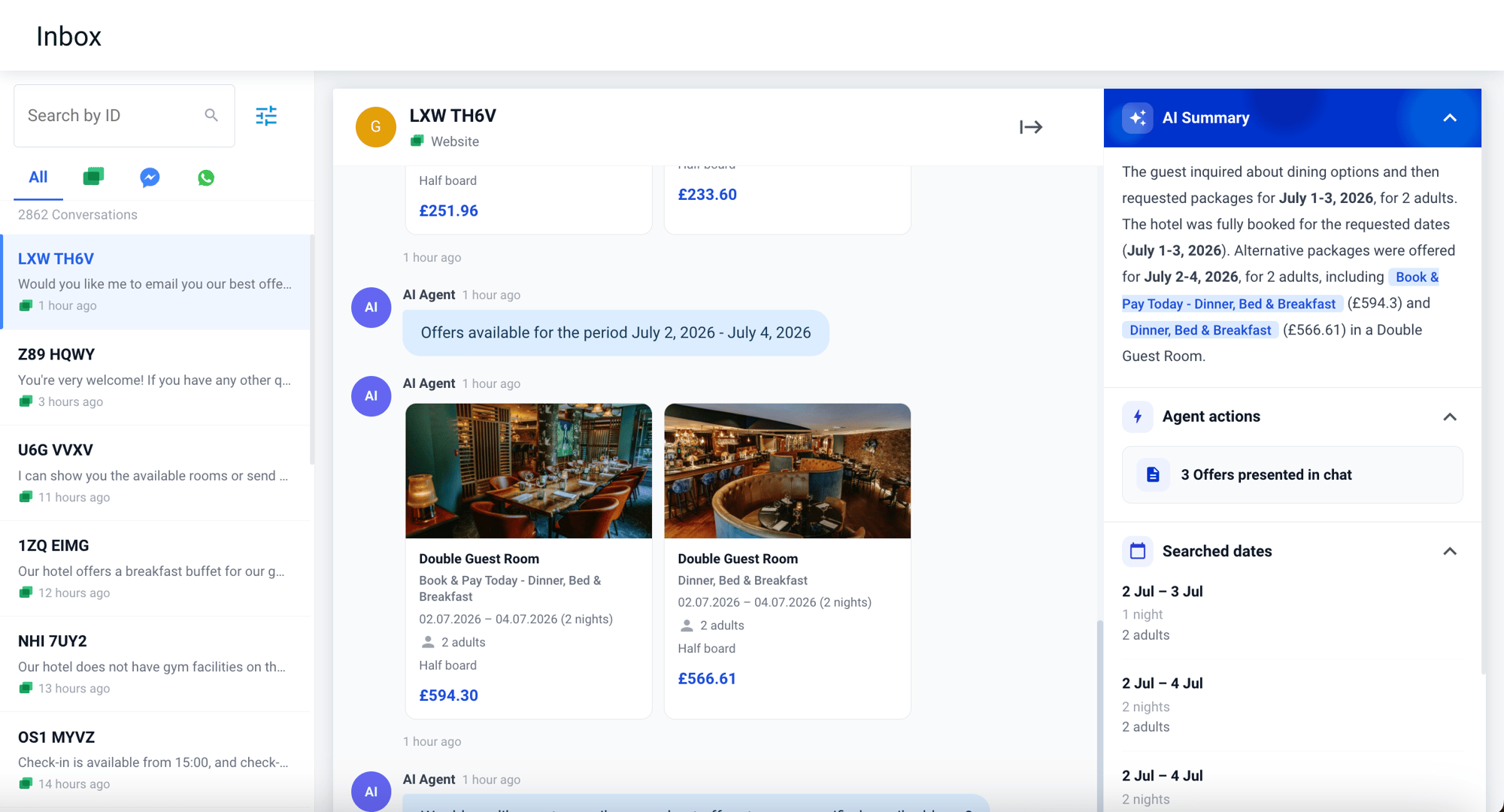Click the £251.96 price
Viewport: 1504px width, 812px height.
(449, 211)
